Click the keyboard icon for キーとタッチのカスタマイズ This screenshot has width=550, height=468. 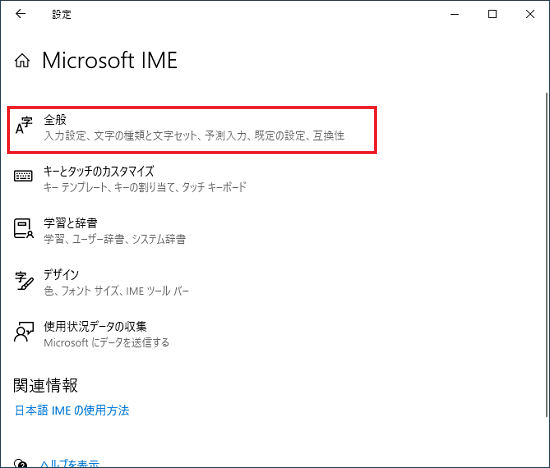click(23, 176)
